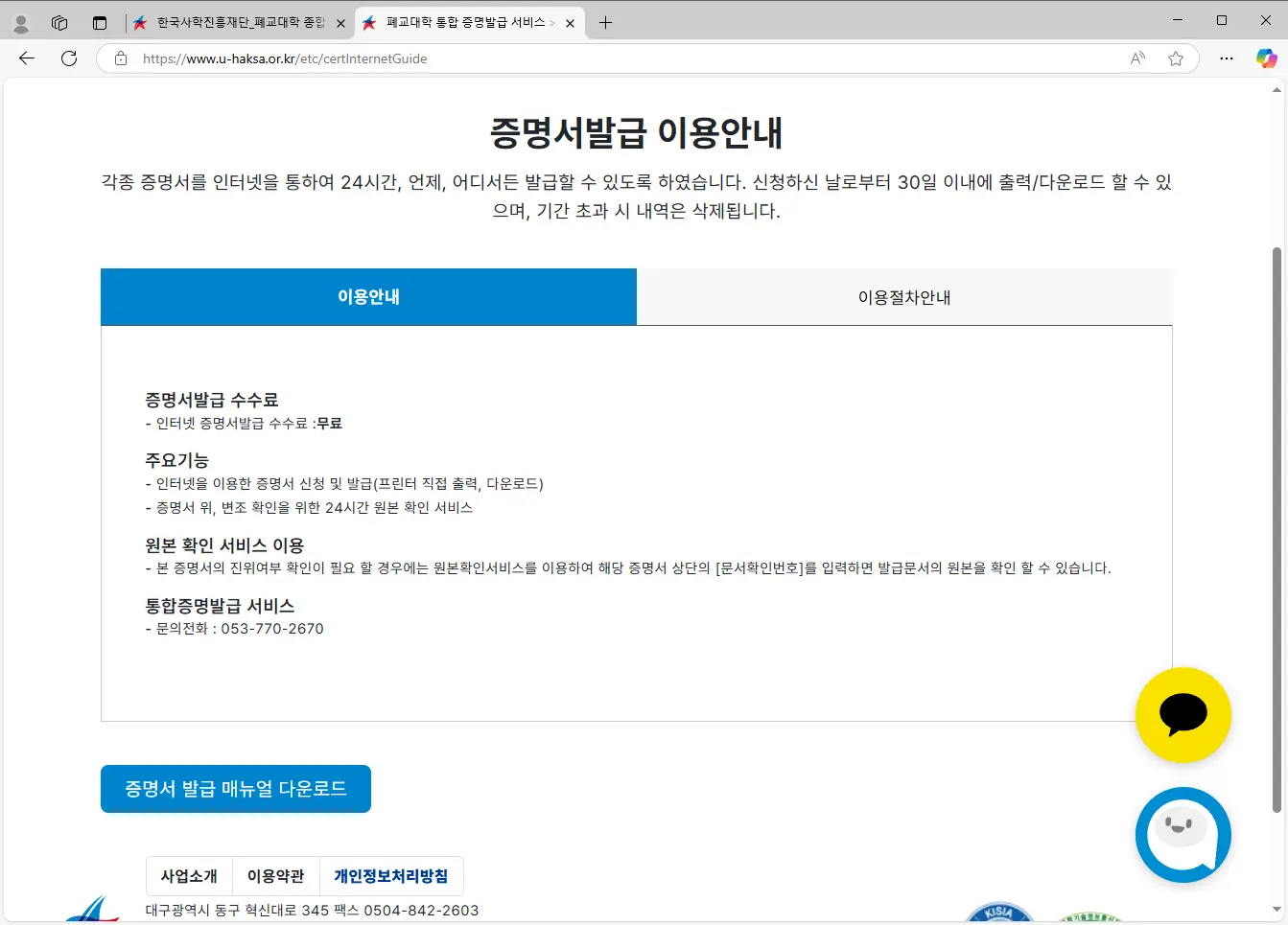Open the Copilot icon in the toolbar
The height and width of the screenshot is (925, 1288).
click(x=1266, y=58)
